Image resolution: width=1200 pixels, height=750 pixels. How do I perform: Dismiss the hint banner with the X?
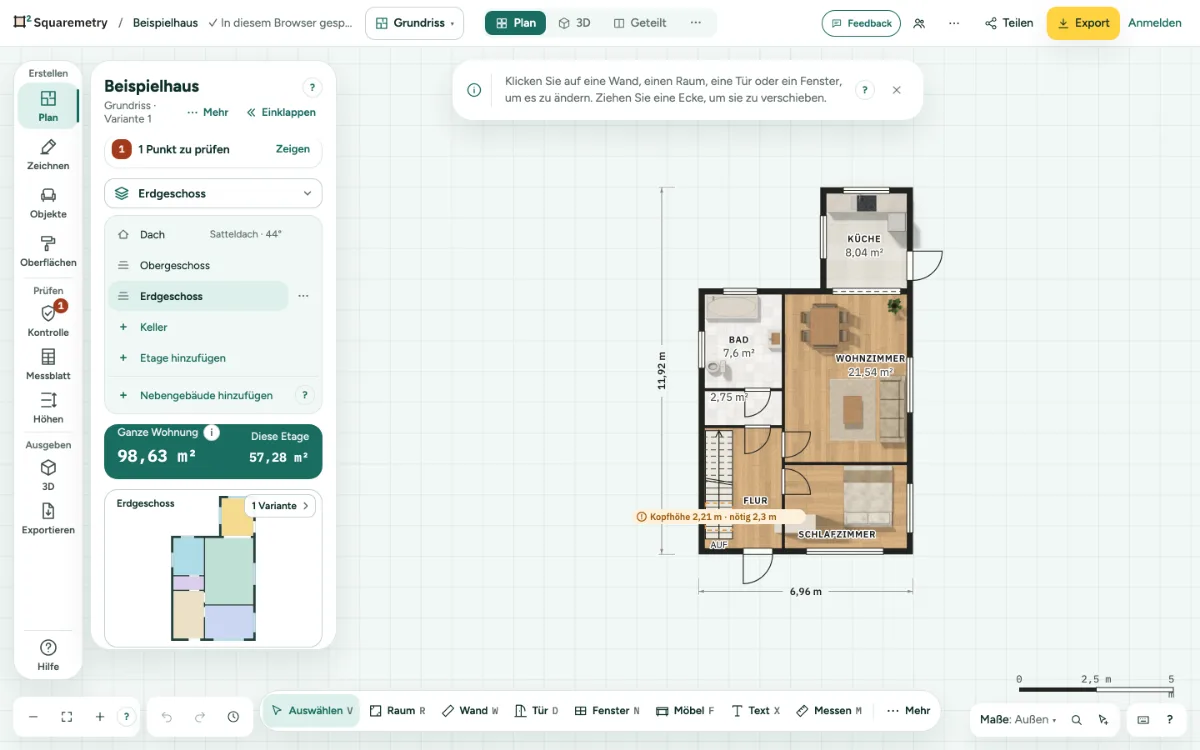[x=896, y=90]
